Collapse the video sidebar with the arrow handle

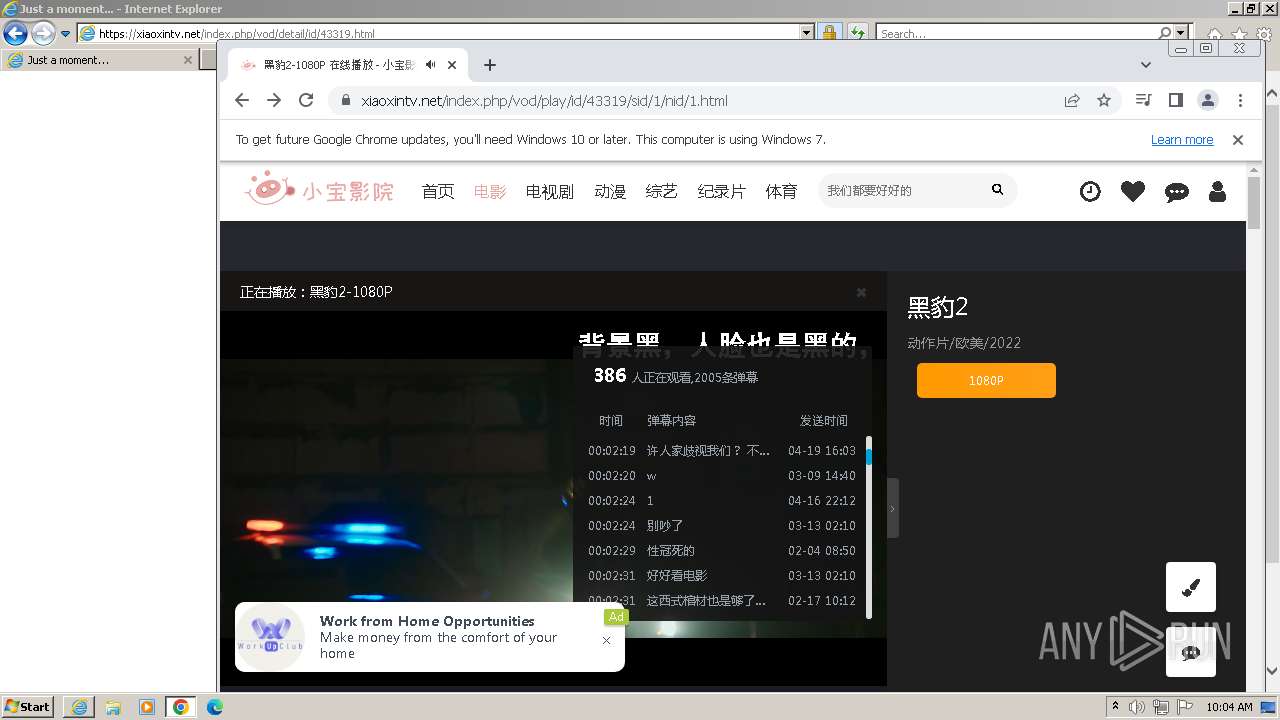pyautogui.click(x=892, y=508)
